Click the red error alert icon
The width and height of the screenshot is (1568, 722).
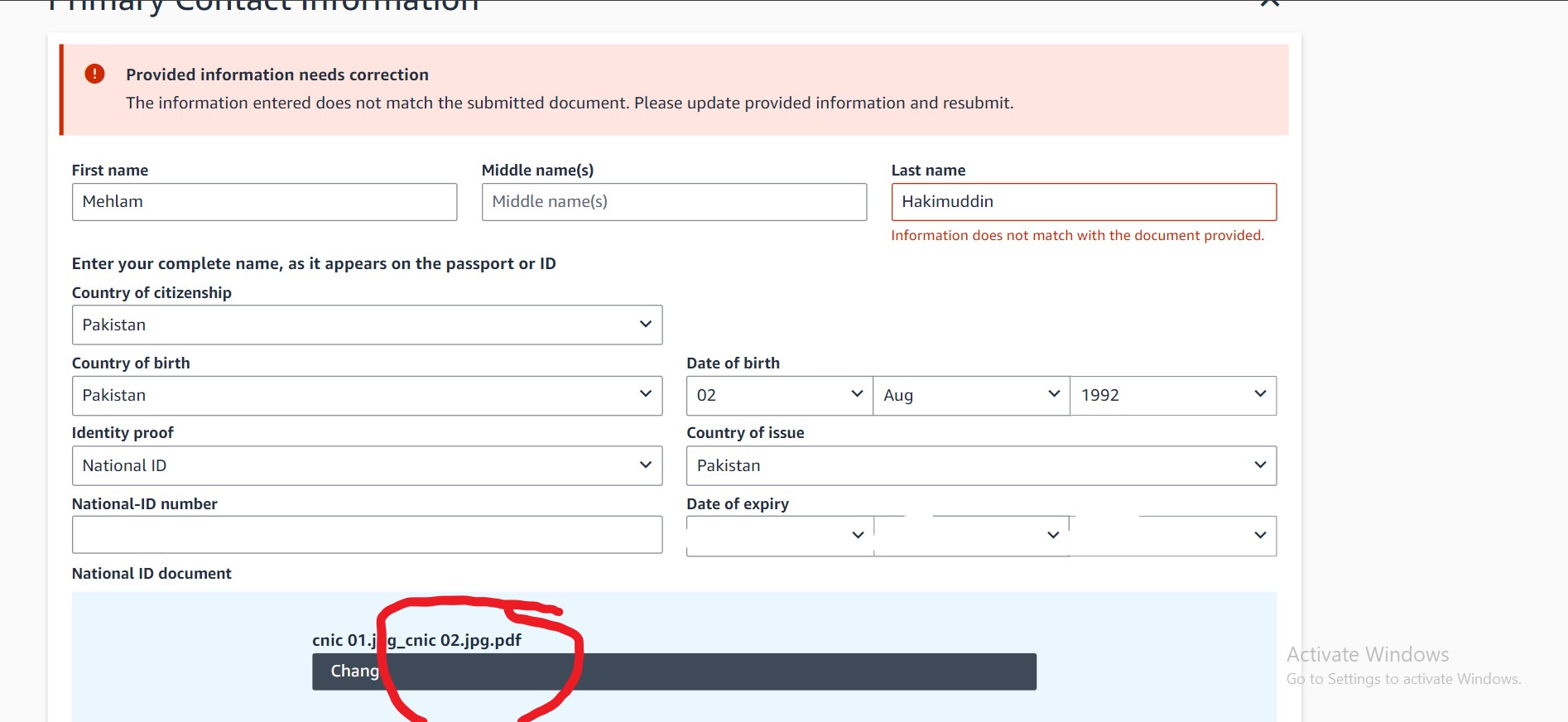pos(94,74)
